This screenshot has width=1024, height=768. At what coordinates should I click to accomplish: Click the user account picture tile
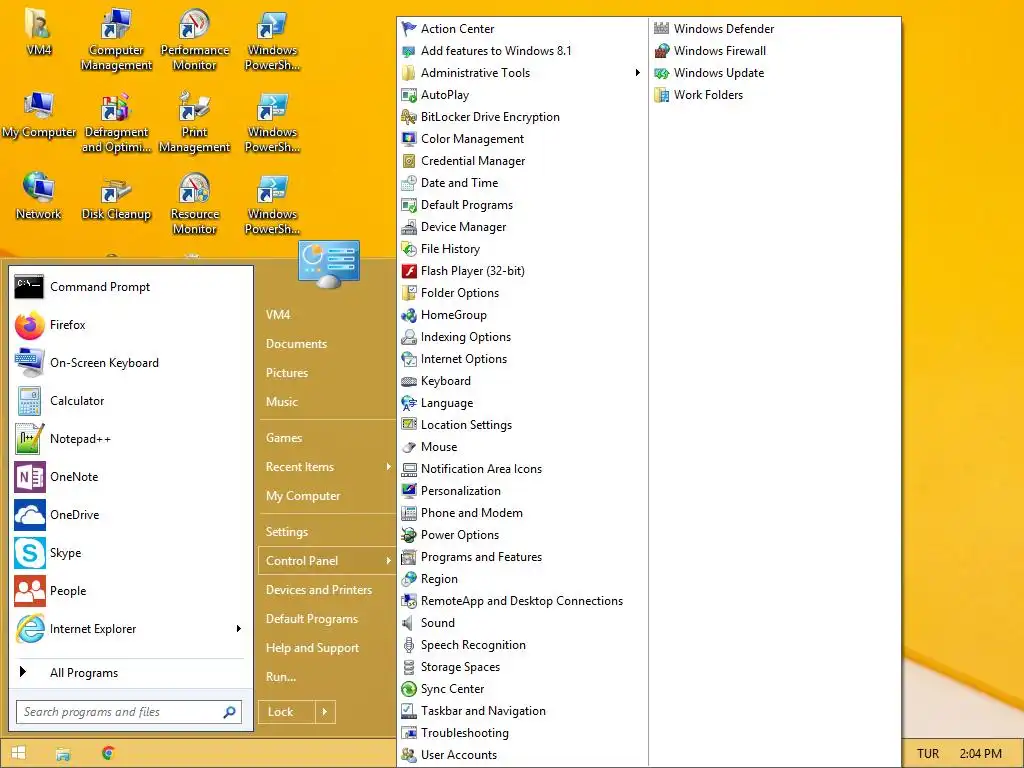click(x=328, y=264)
